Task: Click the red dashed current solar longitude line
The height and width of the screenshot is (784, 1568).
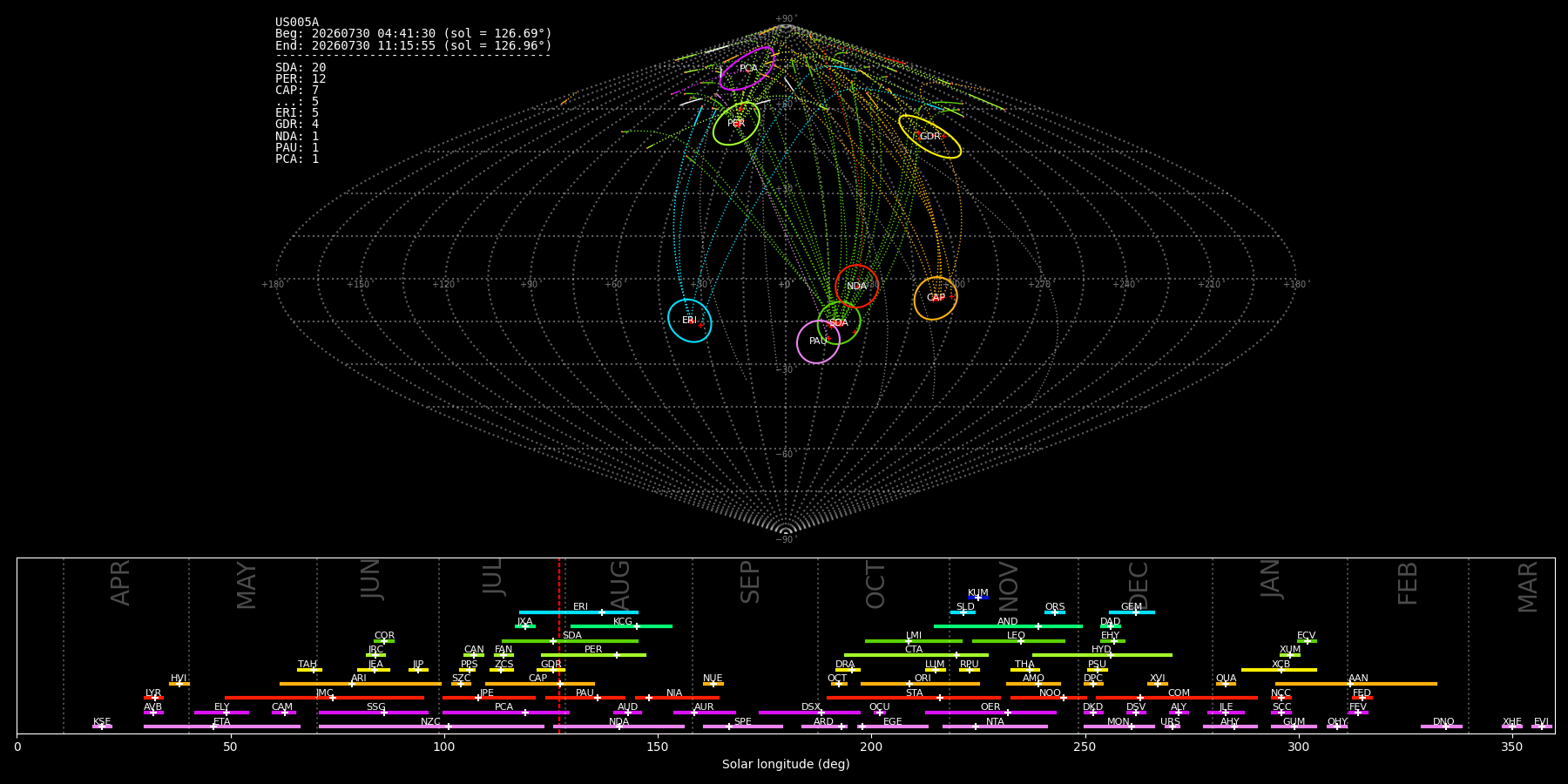Action: (559, 645)
